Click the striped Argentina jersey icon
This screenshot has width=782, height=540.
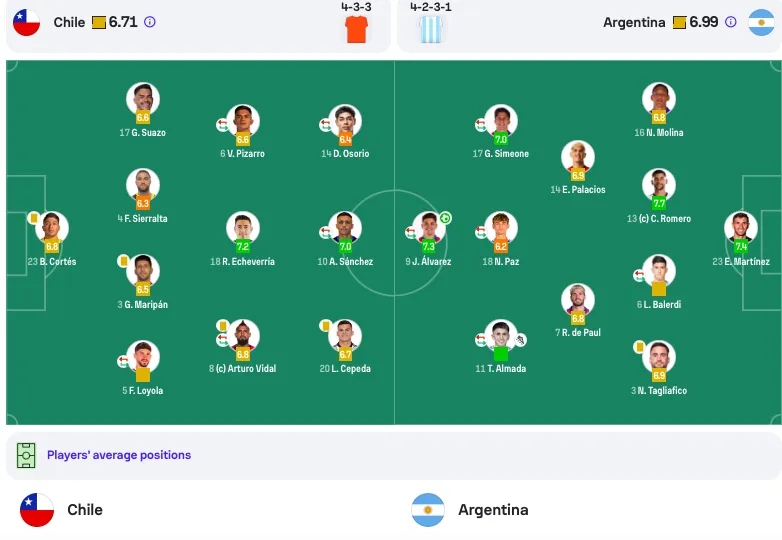(x=431, y=29)
